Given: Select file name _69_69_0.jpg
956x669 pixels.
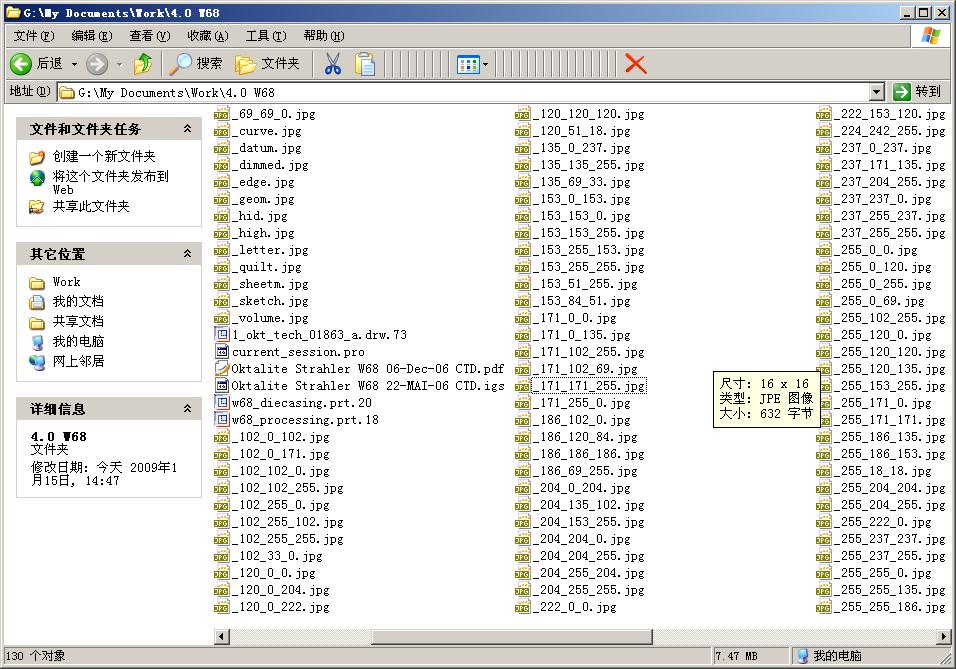Looking at the screenshot, I should click(x=274, y=114).
